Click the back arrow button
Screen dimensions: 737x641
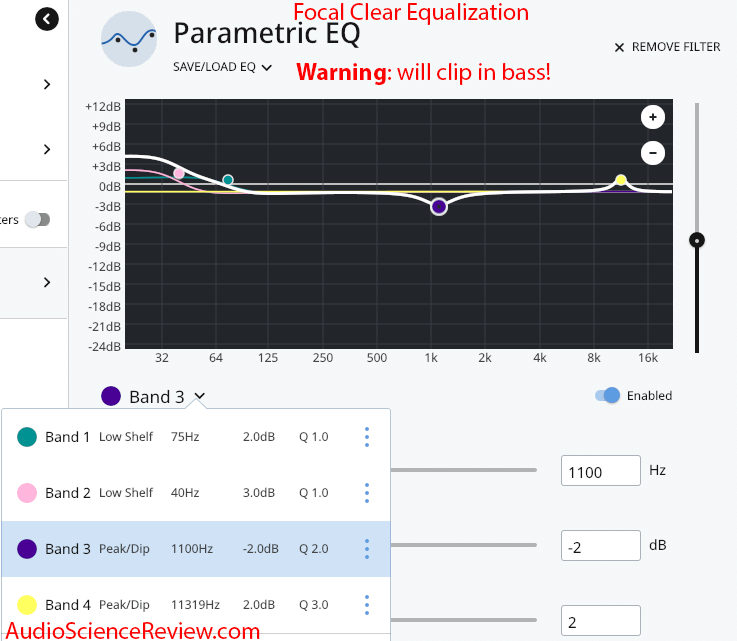(47, 19)
